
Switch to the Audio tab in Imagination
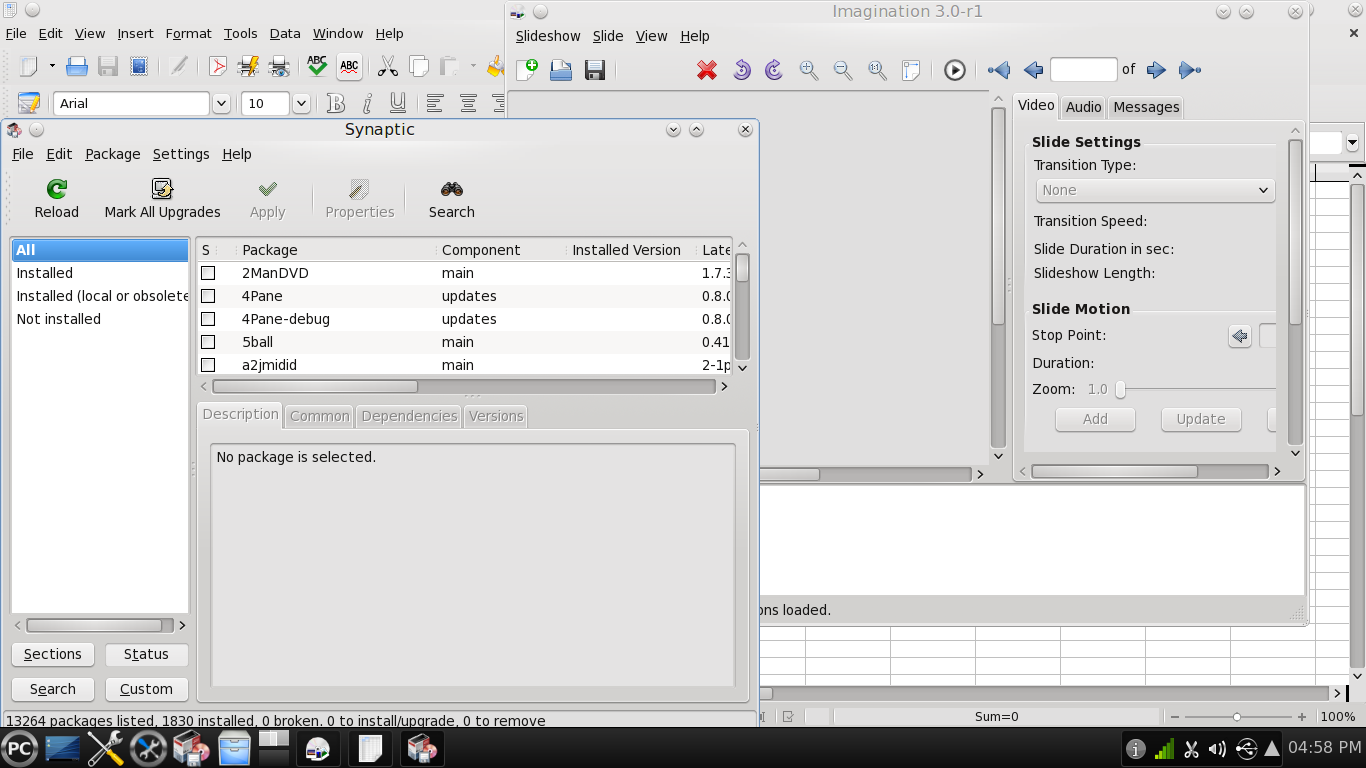(1083, 107)
